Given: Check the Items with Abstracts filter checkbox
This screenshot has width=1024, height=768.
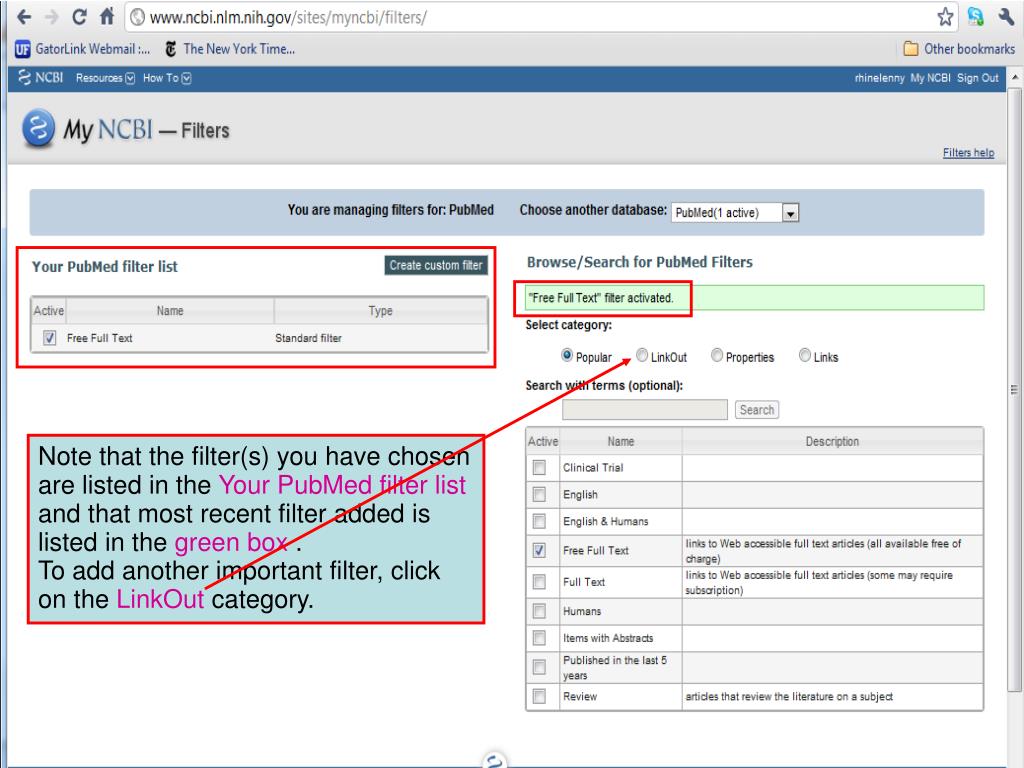Looking at the screenshot, I should [x=539, y=638].
